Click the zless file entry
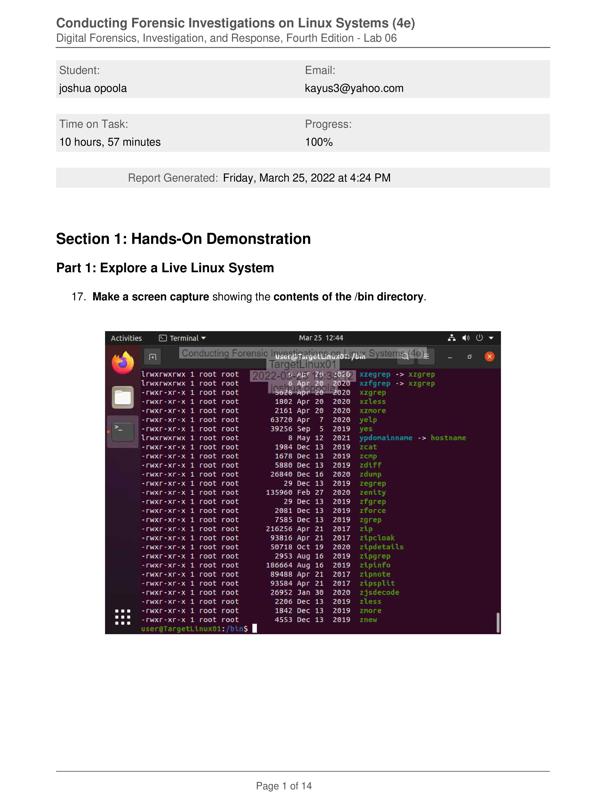The image size is (606, 800). (370, 602)
